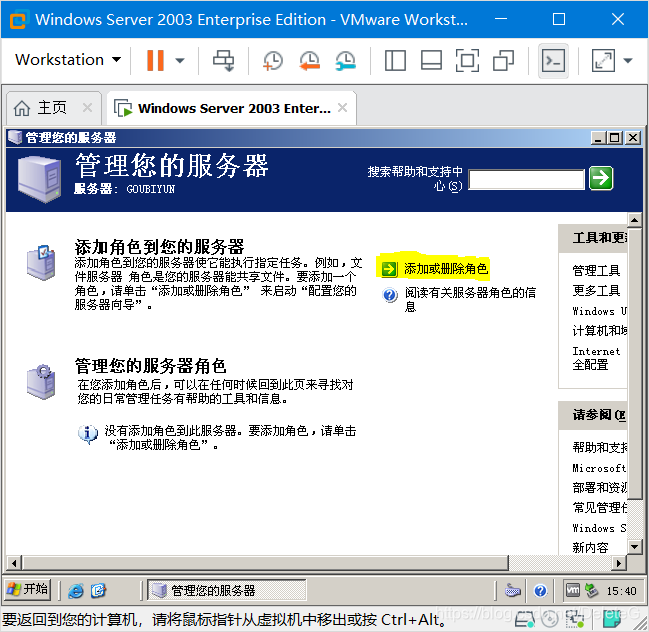The image size is (649, 632).
Task: Click the Windows S... link under 请参阅
Action: tap(599, 528)
